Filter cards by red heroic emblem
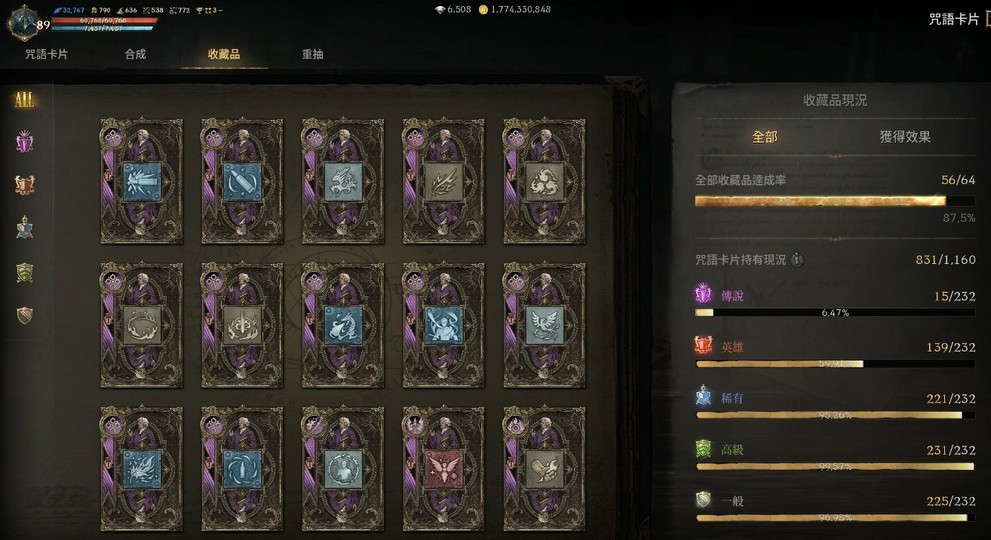Viewport: 991px width, 540px height. point(25,185)
